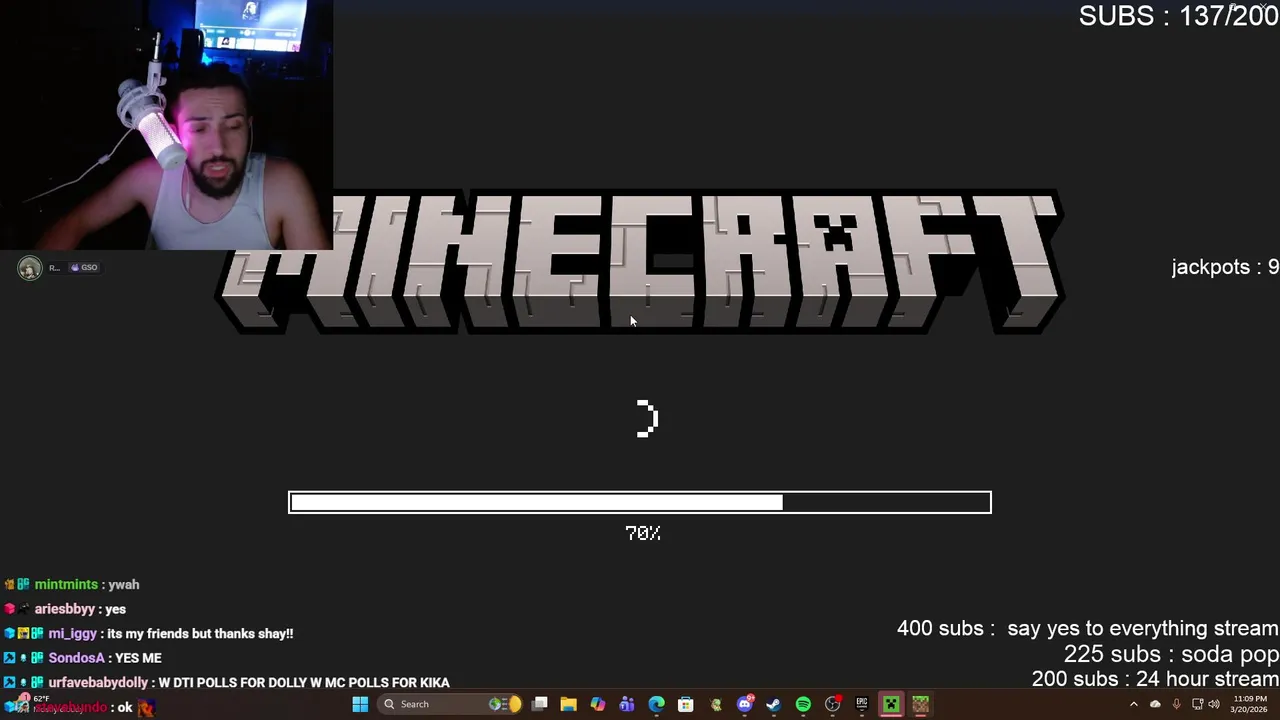Viewport: 1280px width, 720px height.
Task: Open Epic Games Launcher taskbar icon
Action: pos(861,704)
